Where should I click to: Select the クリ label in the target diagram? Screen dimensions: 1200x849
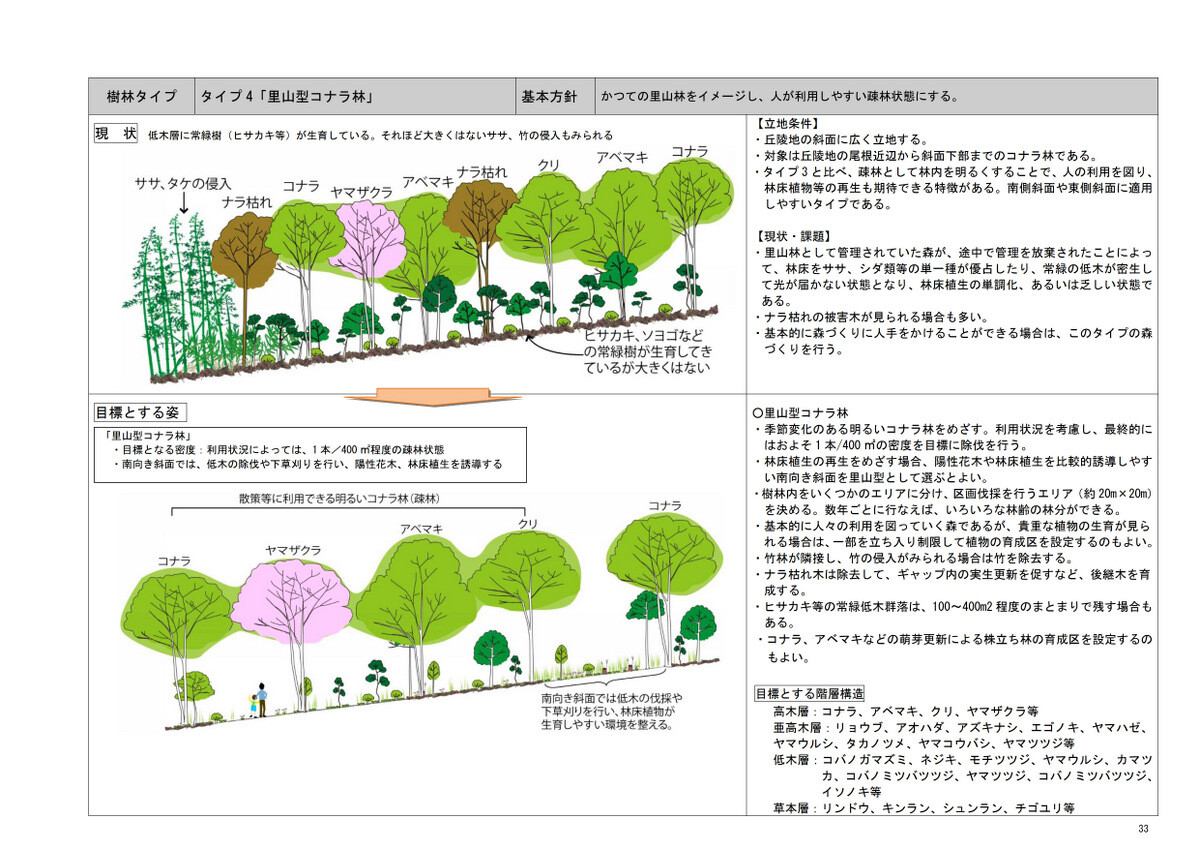527,523
